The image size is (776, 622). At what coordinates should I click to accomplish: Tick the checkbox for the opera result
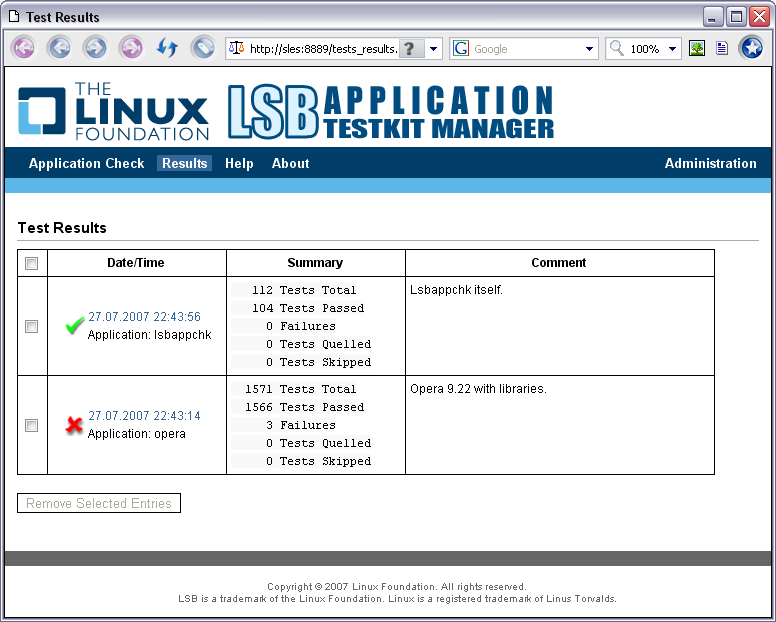pos(32,425)
